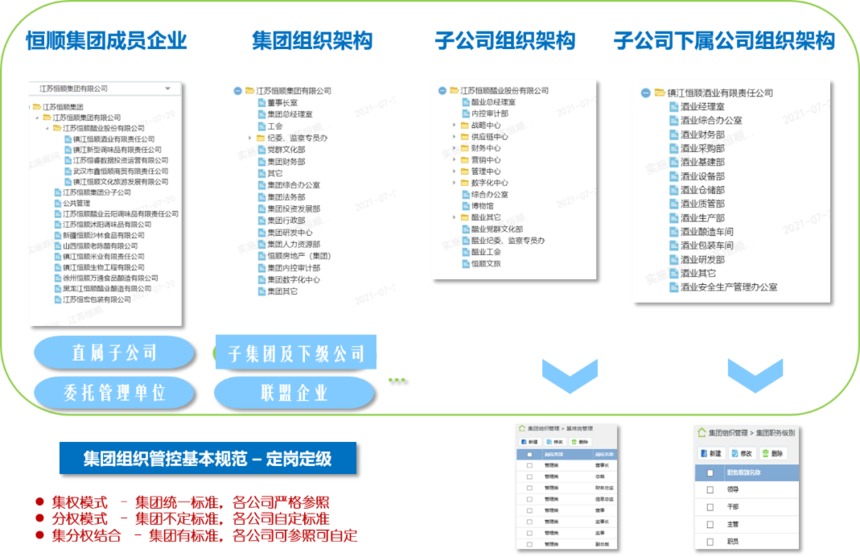Click document icon beside 董事长室
860x557 pixels.
click(262, 103)
